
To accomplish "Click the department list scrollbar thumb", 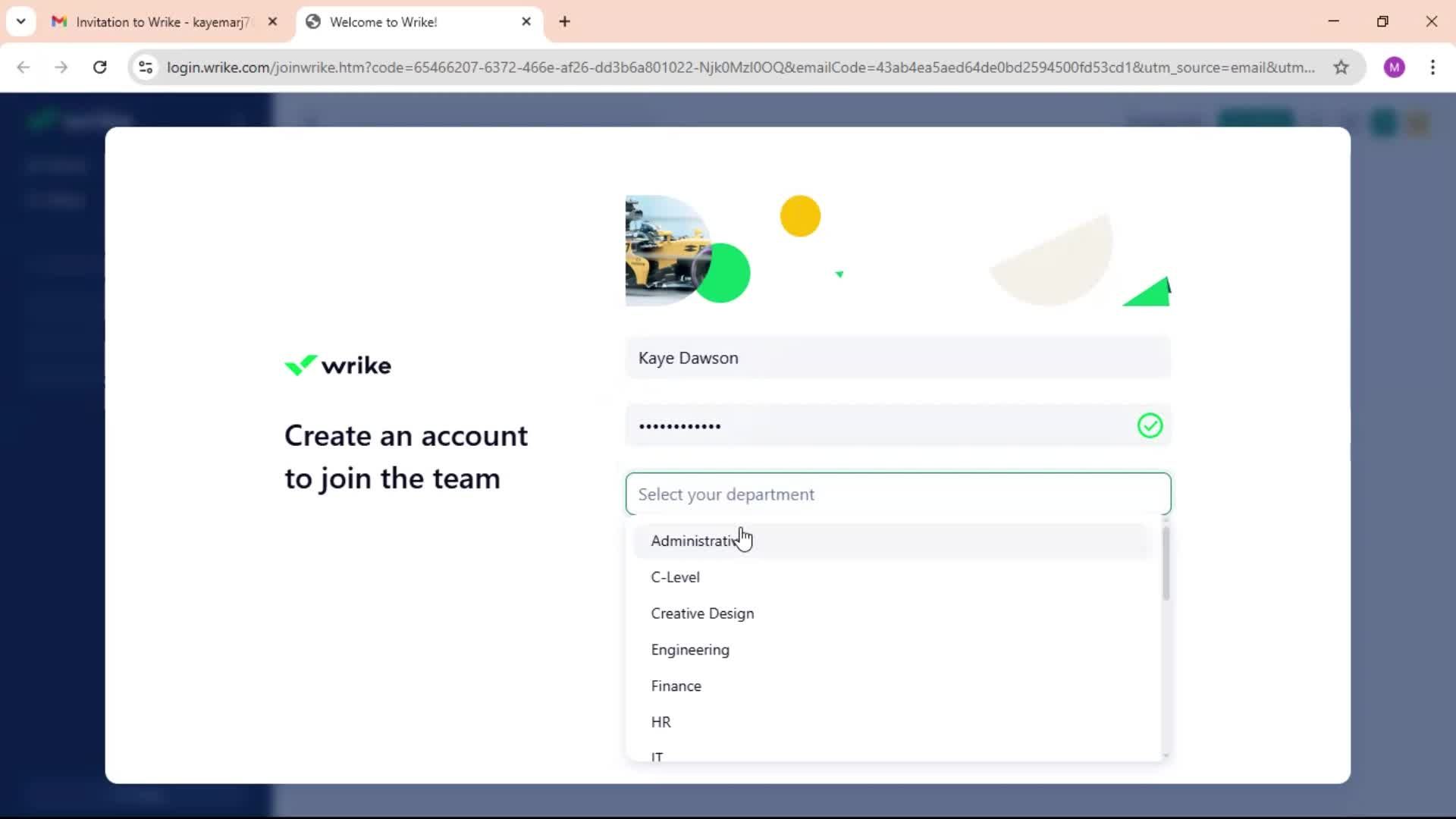I will pos(1166,563).
